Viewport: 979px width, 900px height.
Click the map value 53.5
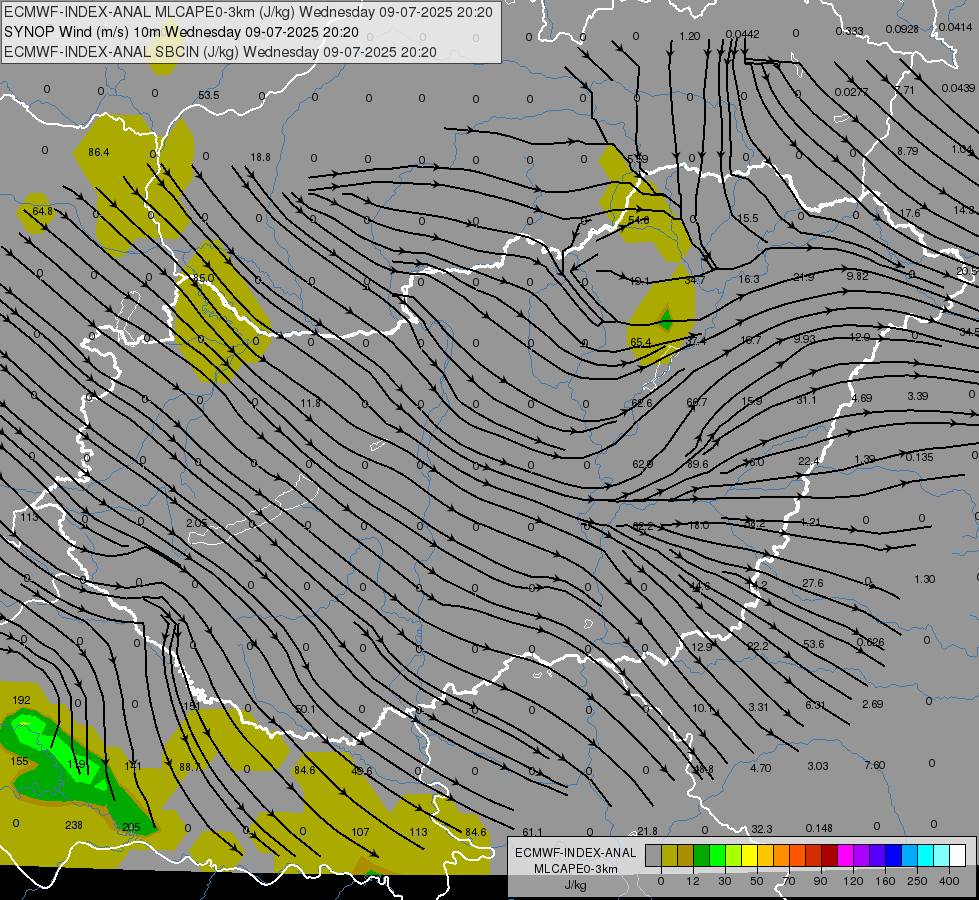point(209,95)
